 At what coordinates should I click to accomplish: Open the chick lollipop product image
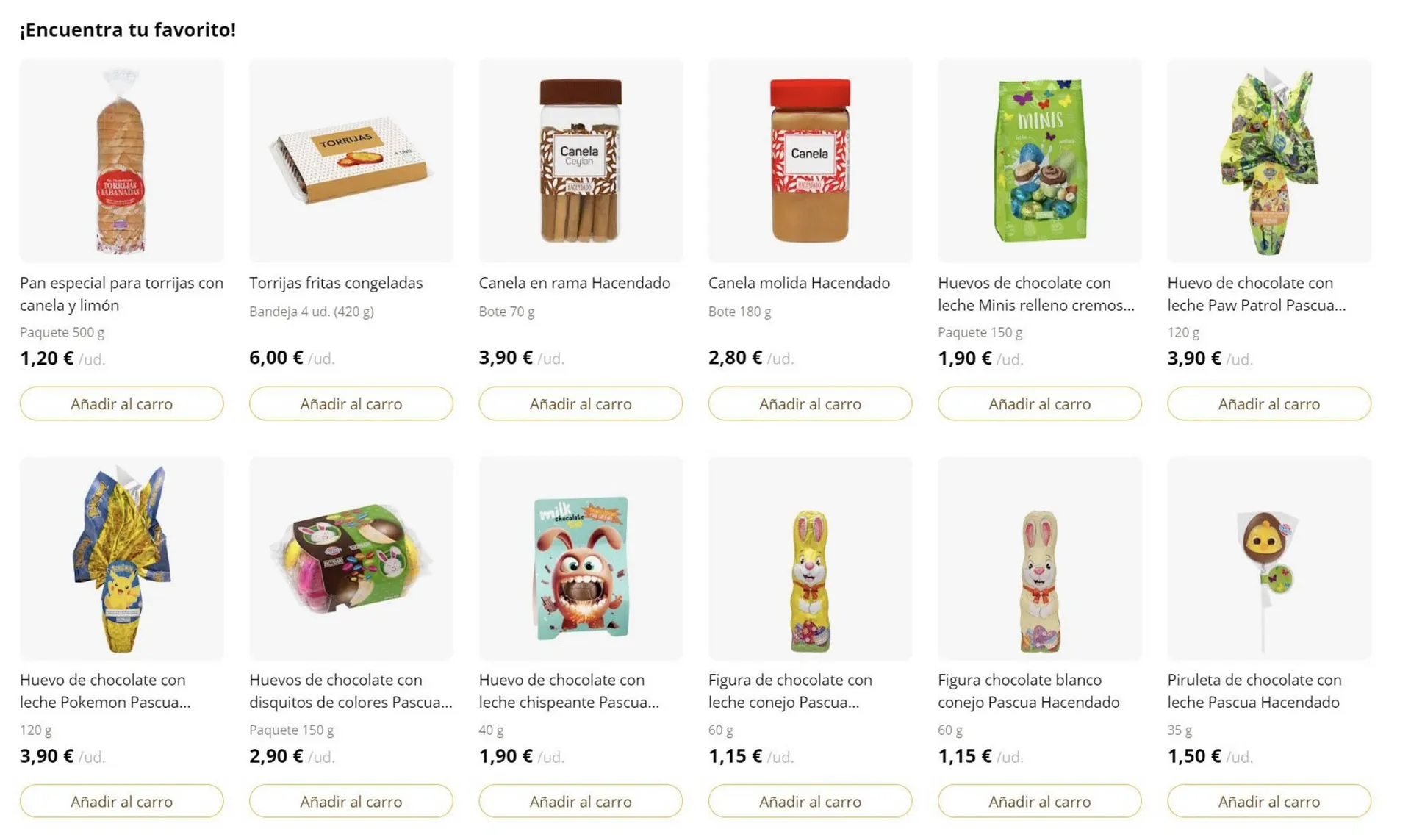(x=1268, y=559)
